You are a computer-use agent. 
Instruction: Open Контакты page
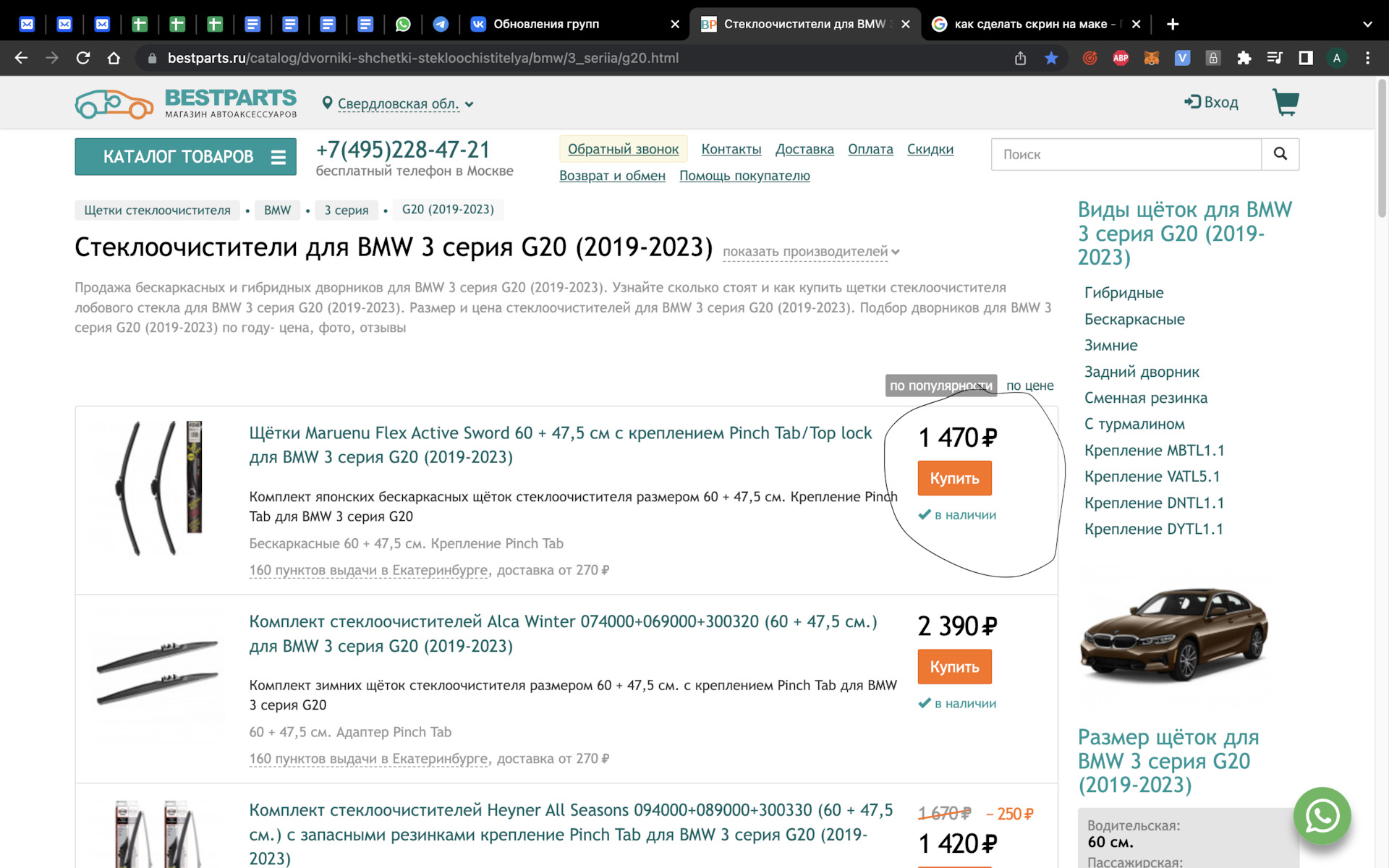[x=731, y=149]
